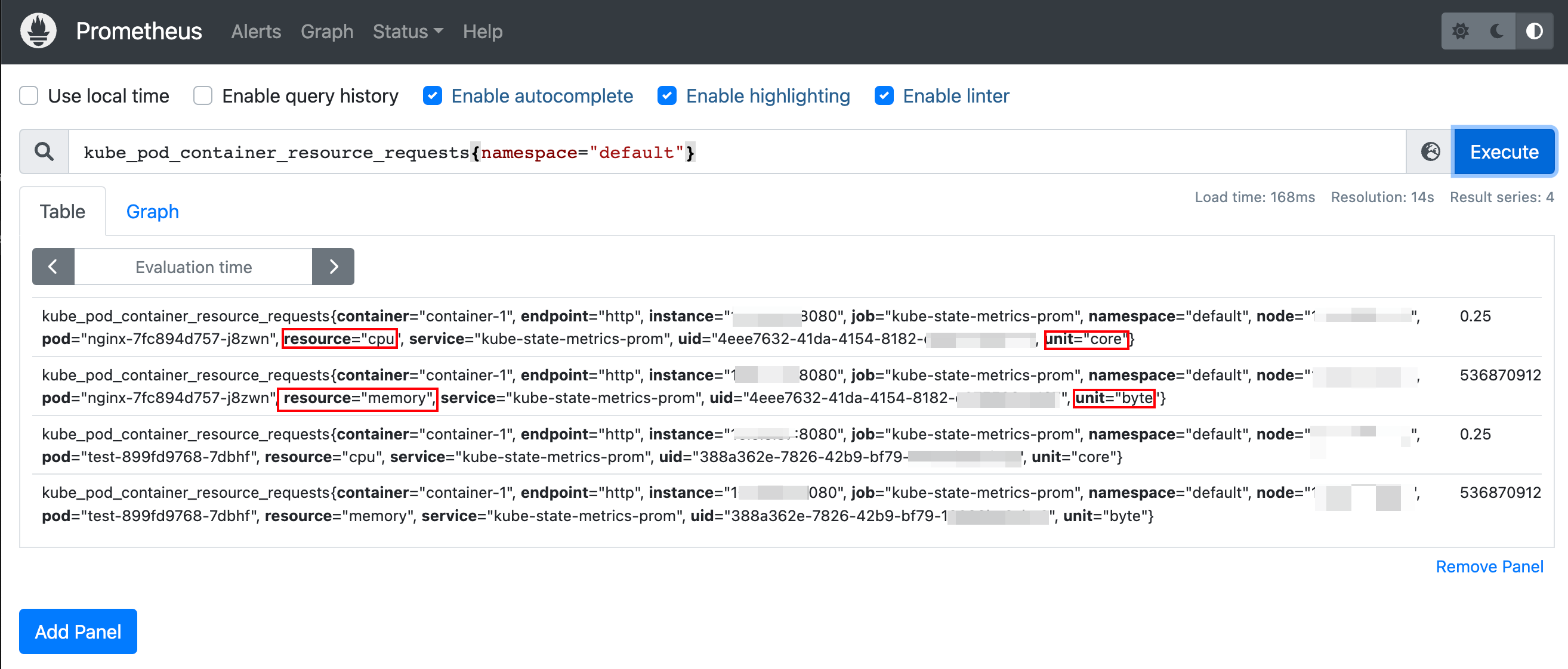
Task: Disable the autocomplete checkbox
Action: tap(432, 95)
